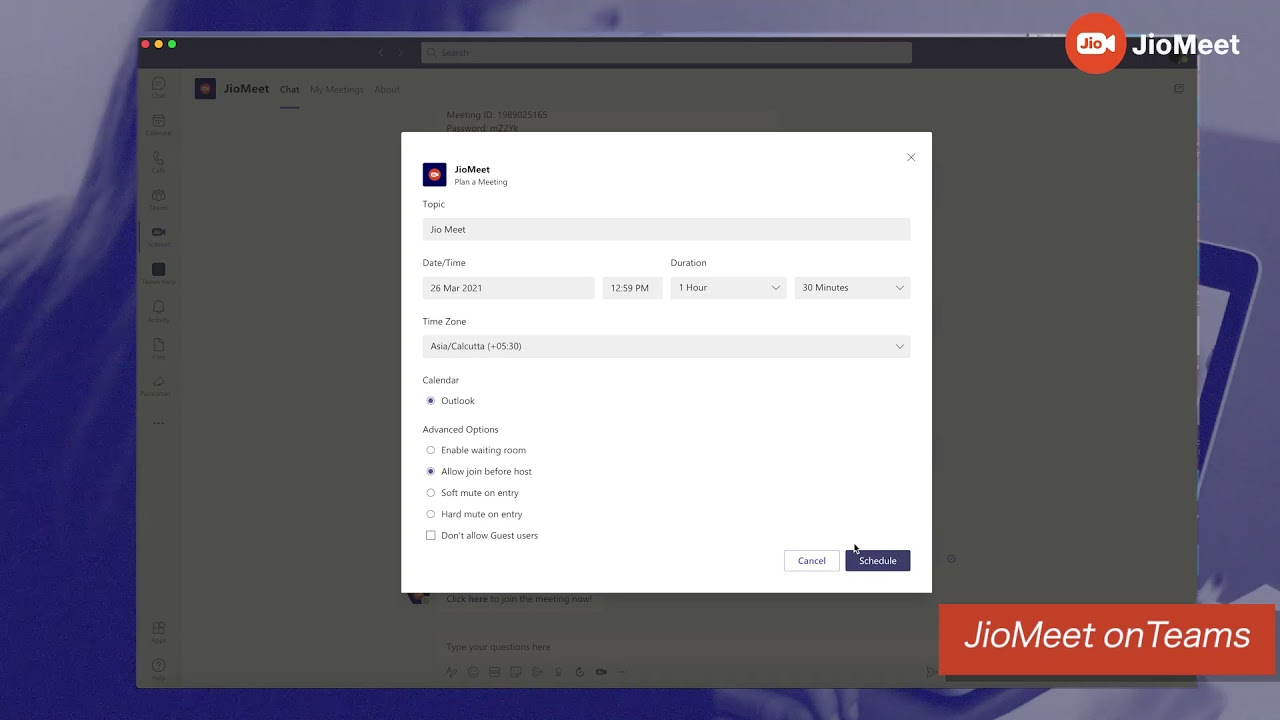
Task: Open the emoji picker in compose bar
Action: coord(473,672)
